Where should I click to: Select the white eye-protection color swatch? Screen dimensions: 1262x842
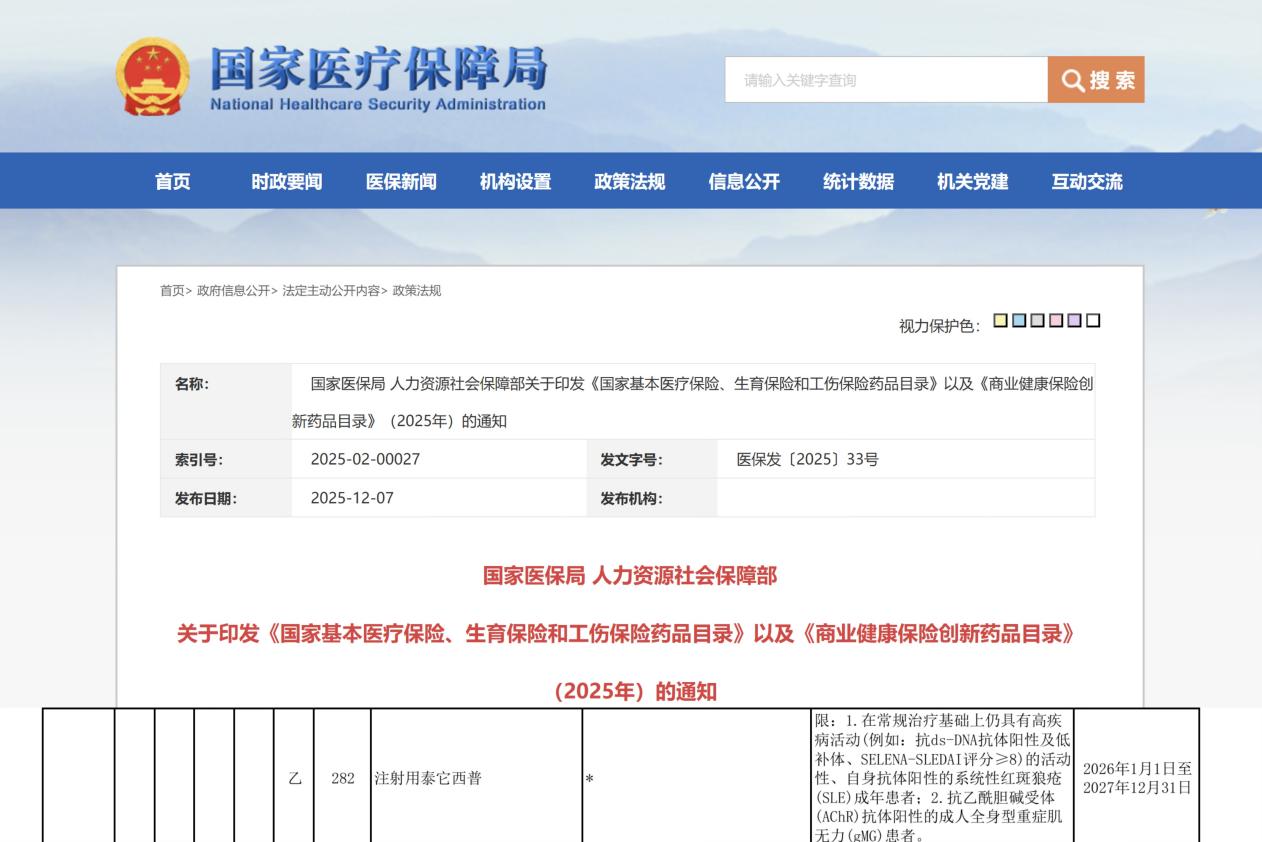[1093, 321]
